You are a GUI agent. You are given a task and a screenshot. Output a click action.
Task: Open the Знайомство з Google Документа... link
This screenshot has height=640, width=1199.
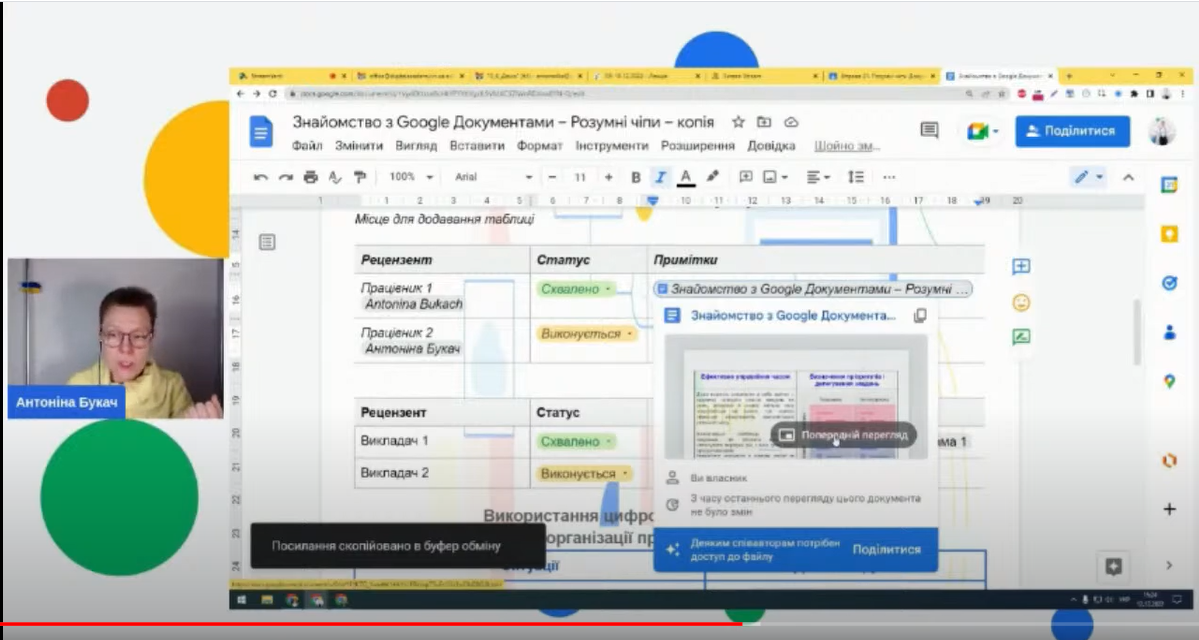793,315
